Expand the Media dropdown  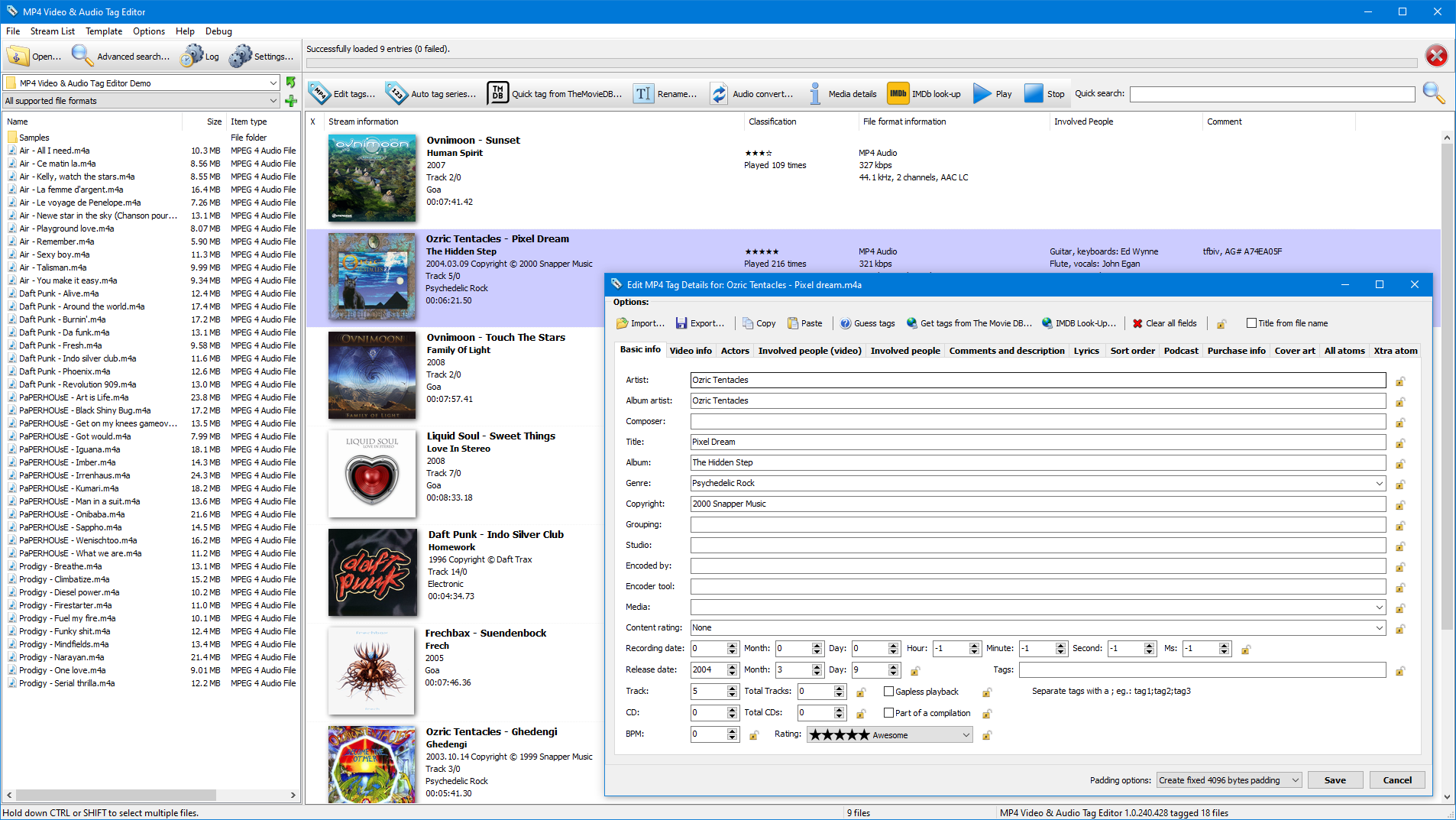(x=1379, y=607)
